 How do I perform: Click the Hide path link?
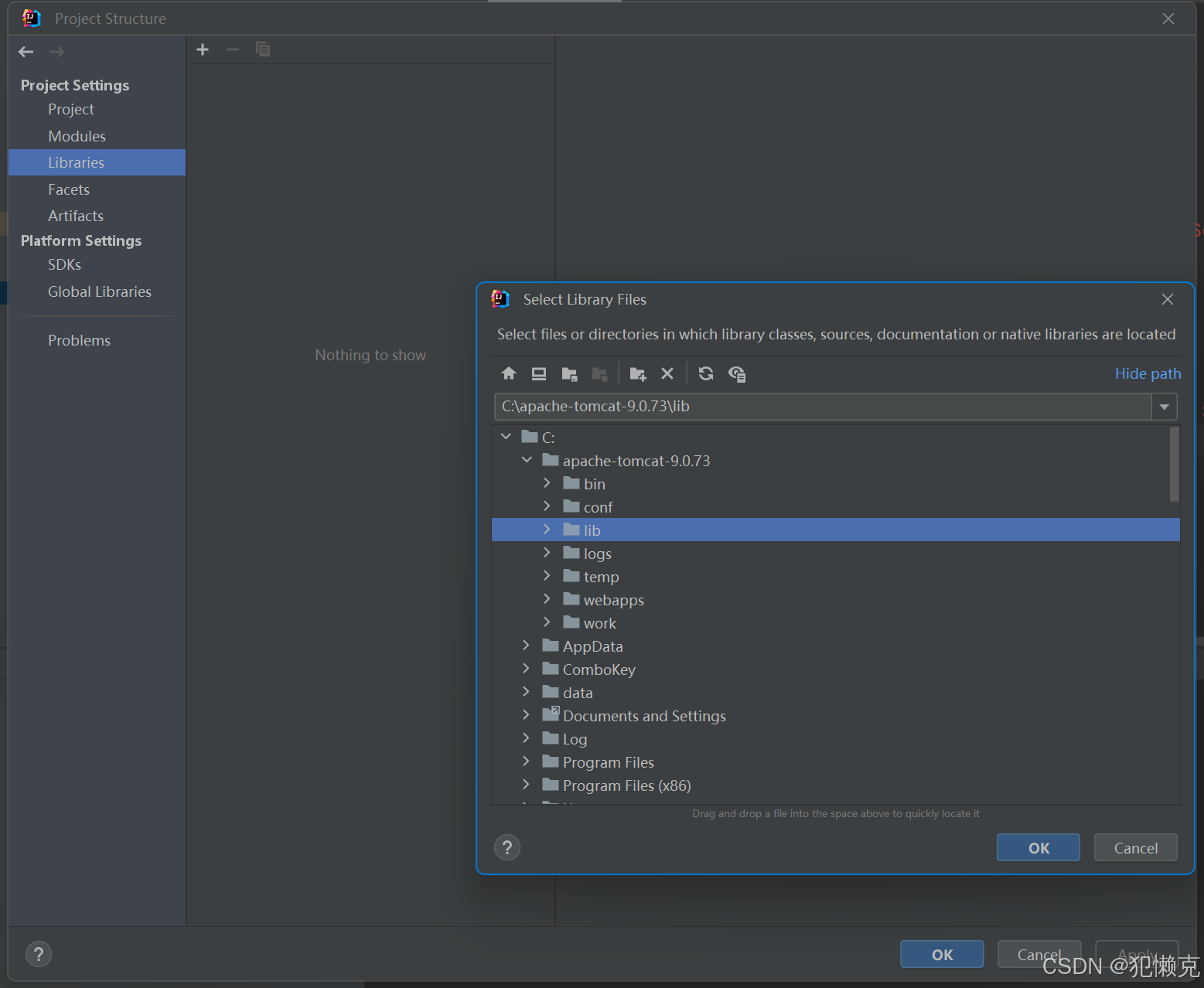tap(1148, 373)
